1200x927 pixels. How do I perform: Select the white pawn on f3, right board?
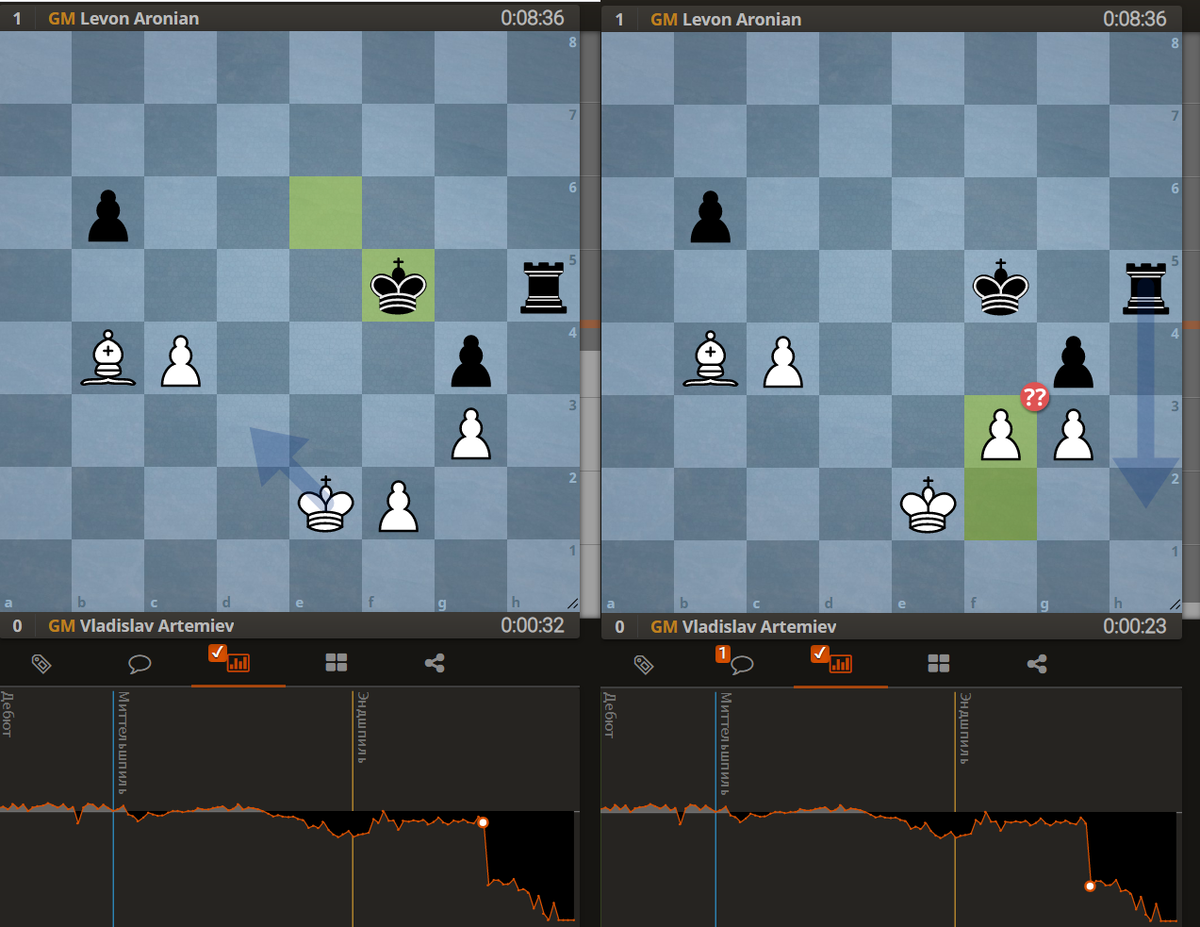pyautogui.click(x=1000, y=433)
